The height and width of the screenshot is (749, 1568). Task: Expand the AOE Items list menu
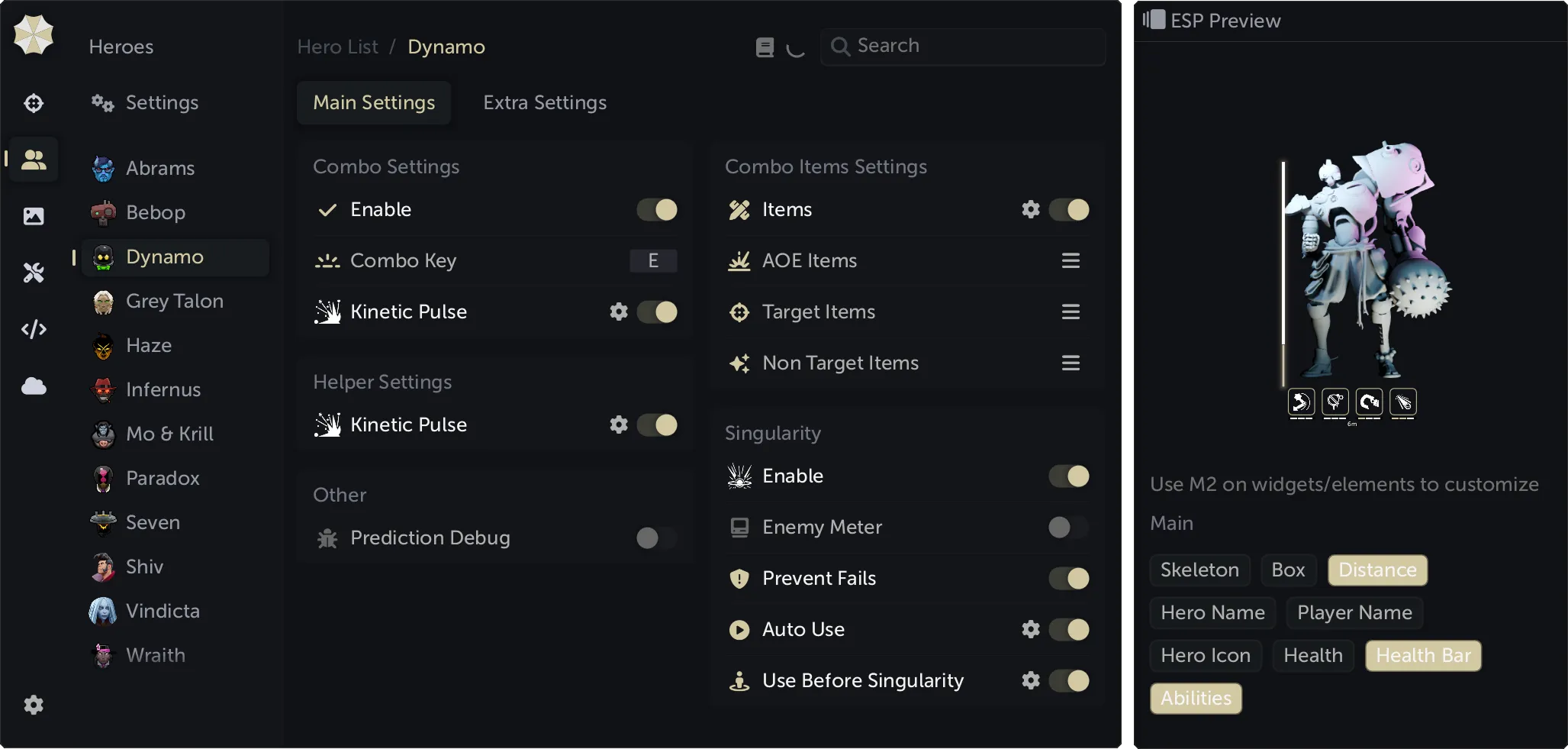[x=1071, y=261]
